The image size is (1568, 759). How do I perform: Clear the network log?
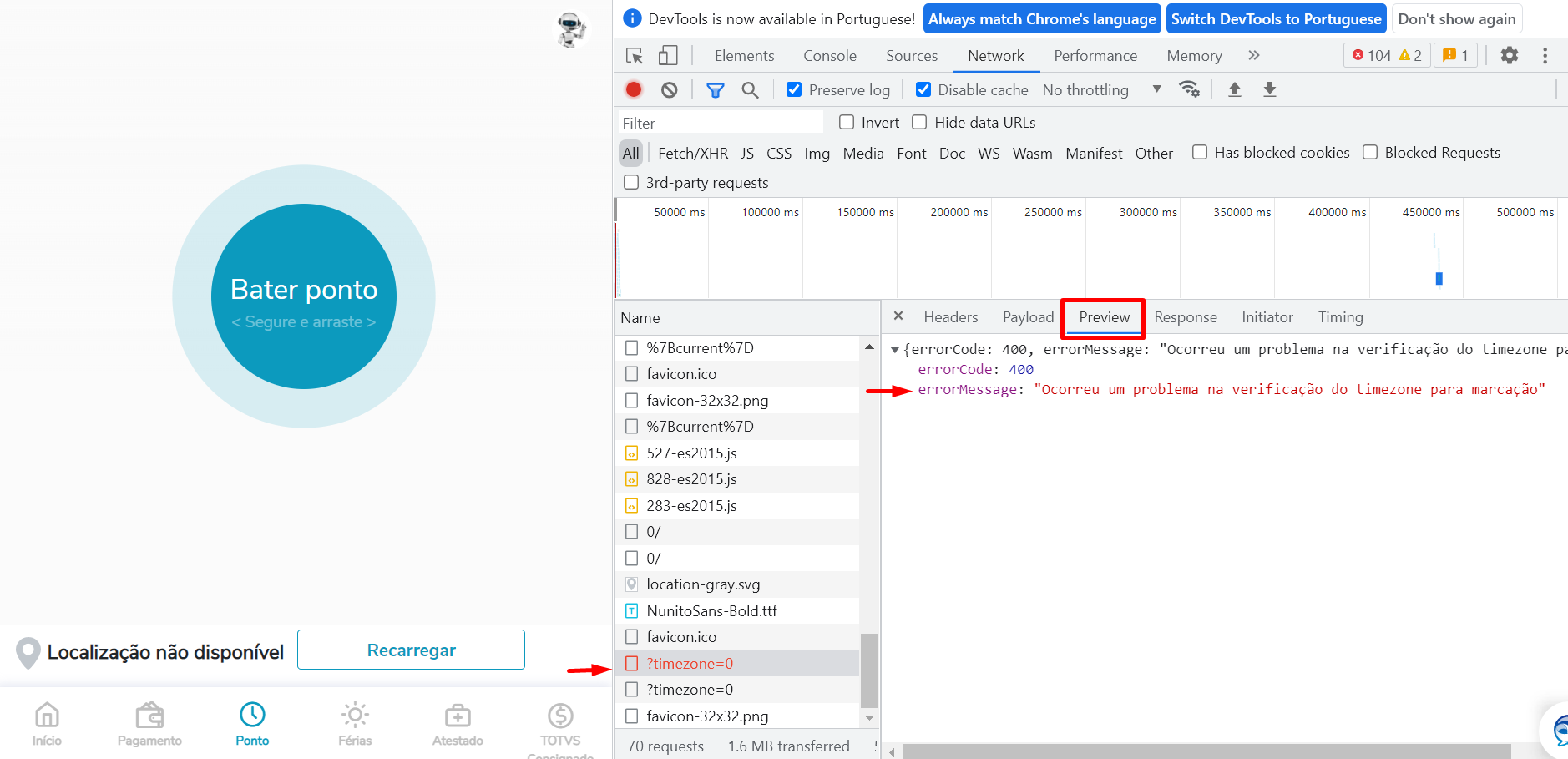coord(669,89)
